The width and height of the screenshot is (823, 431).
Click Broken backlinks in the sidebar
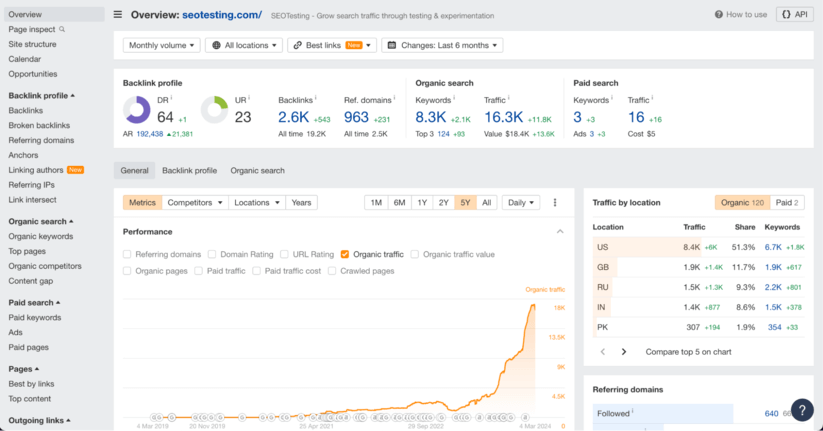39,125
